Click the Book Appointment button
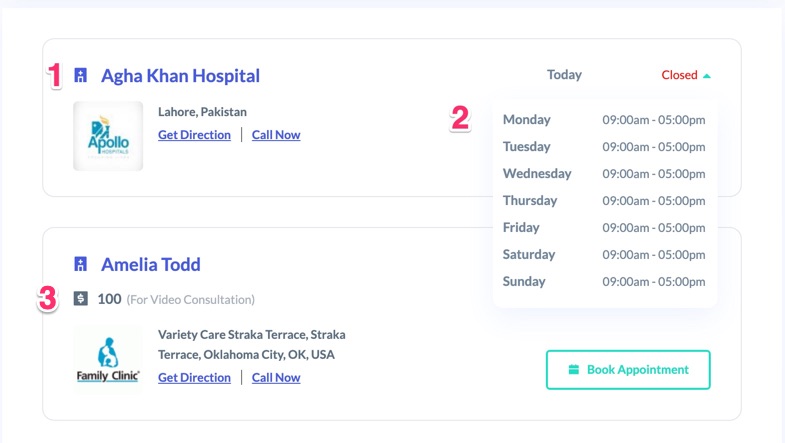785x443 pixels. click(628, 369)
